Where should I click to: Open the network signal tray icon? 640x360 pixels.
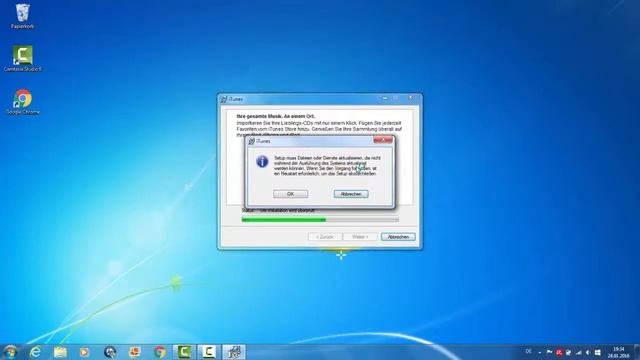(x=578, y=352)
